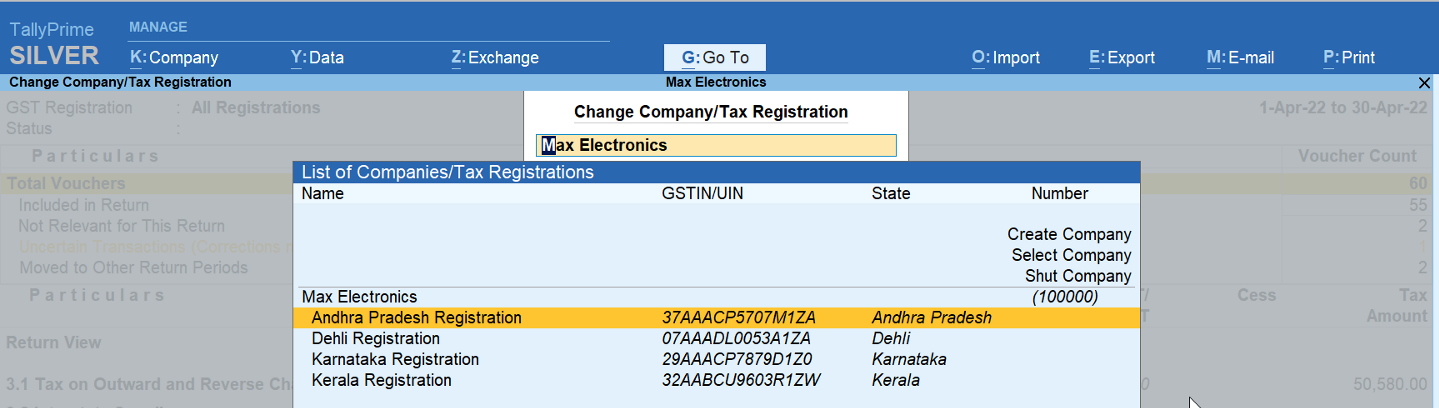Open the Print menu
Viewport: 1439px width, 408px height.
coord(1349,58)
